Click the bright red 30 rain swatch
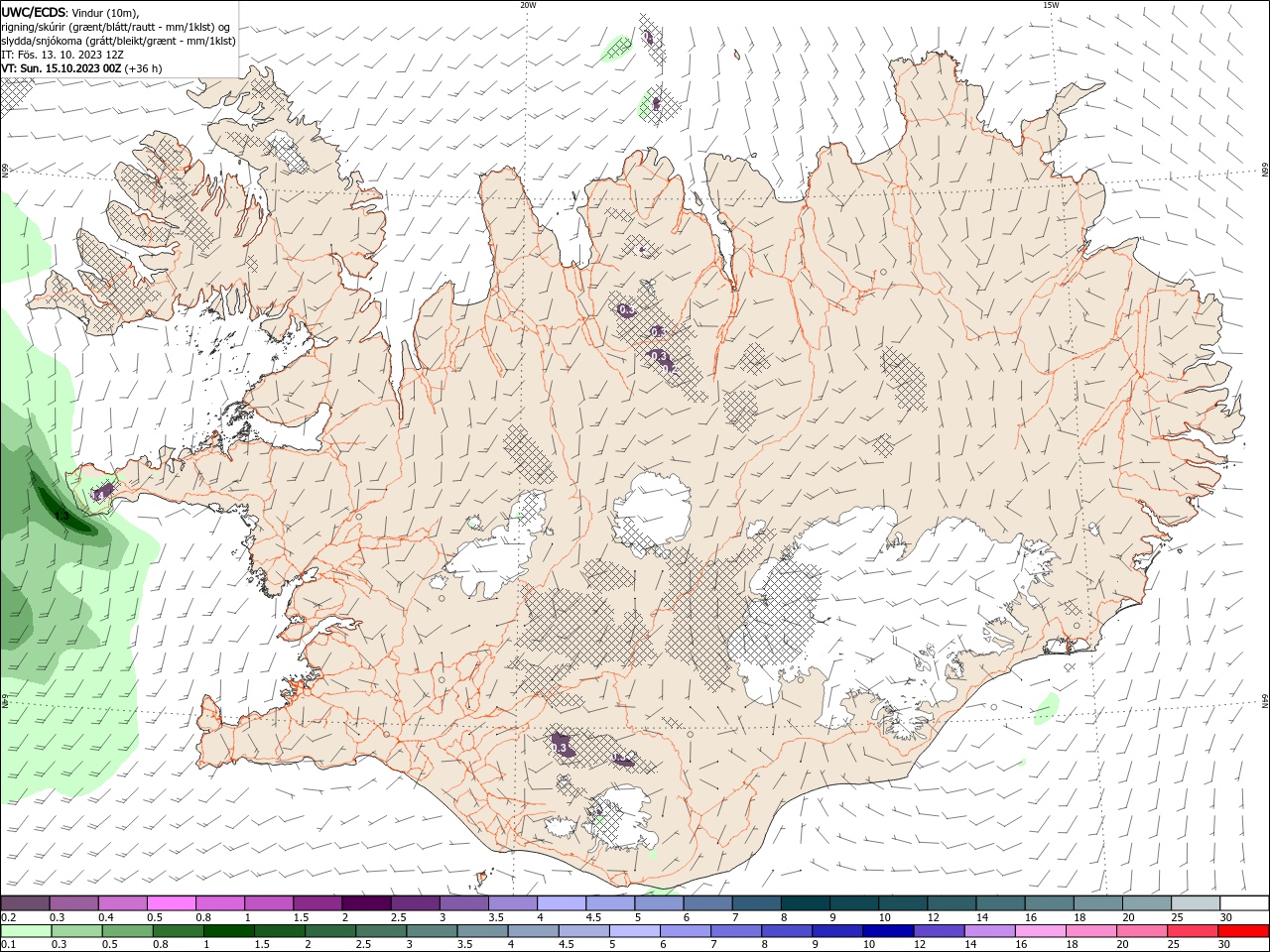This screenshot has height=952, width=1270. [x=1243, y=931]
